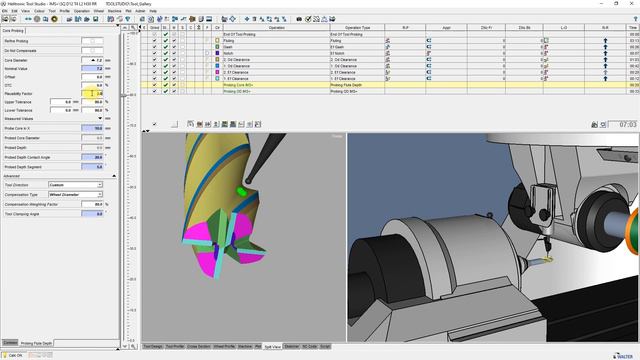
Task: Click the Fluting color swatch
Action: click(x=217, y=40)
